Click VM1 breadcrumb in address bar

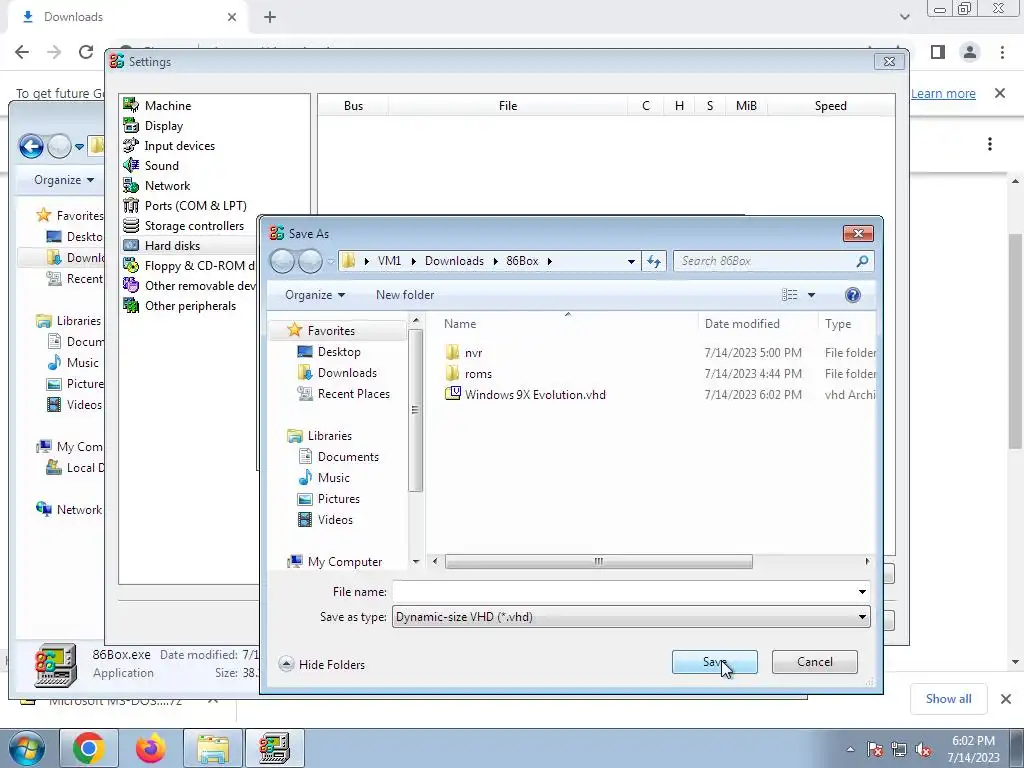[389, 261]
